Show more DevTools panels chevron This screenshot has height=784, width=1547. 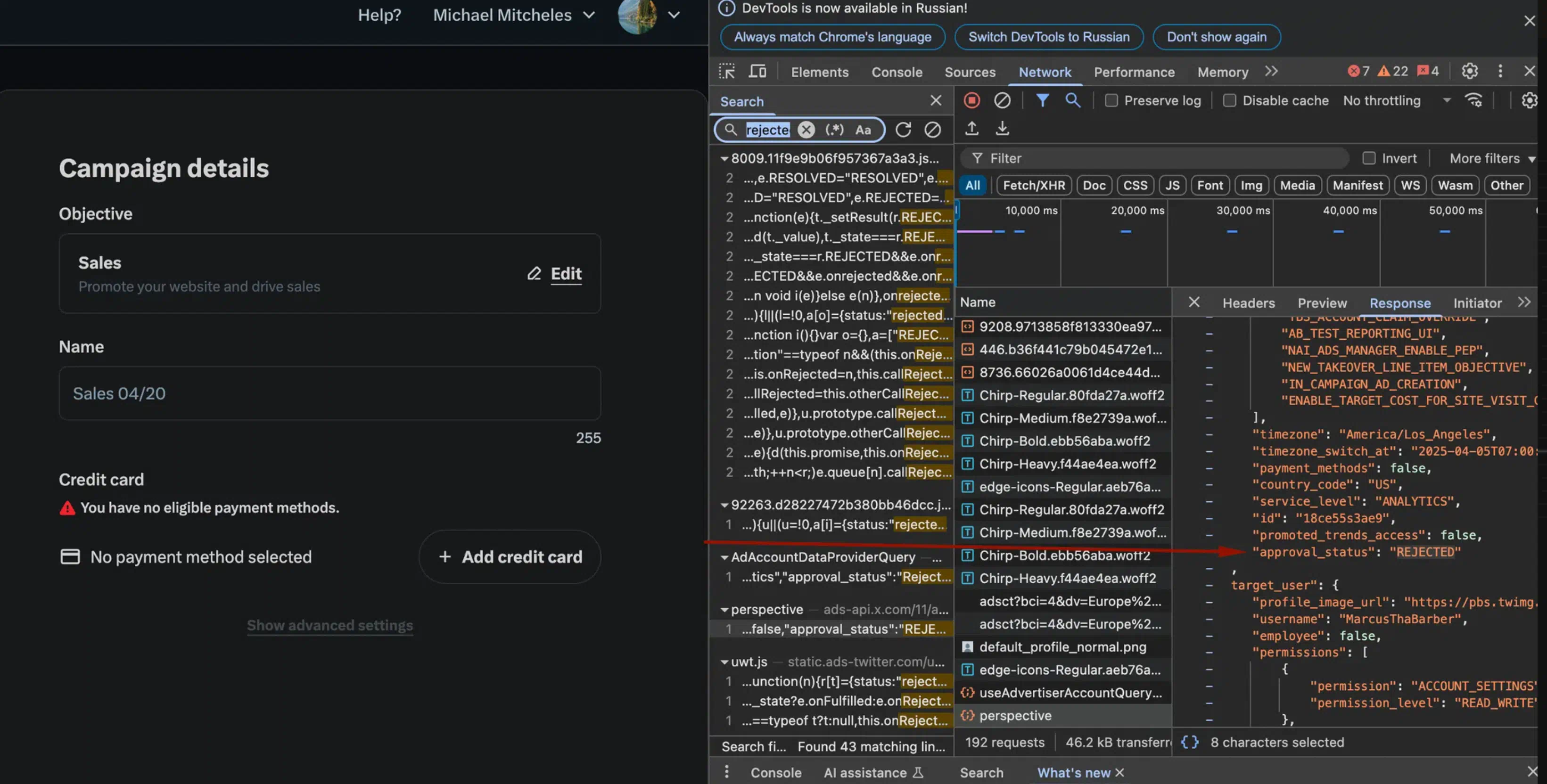1271,72
